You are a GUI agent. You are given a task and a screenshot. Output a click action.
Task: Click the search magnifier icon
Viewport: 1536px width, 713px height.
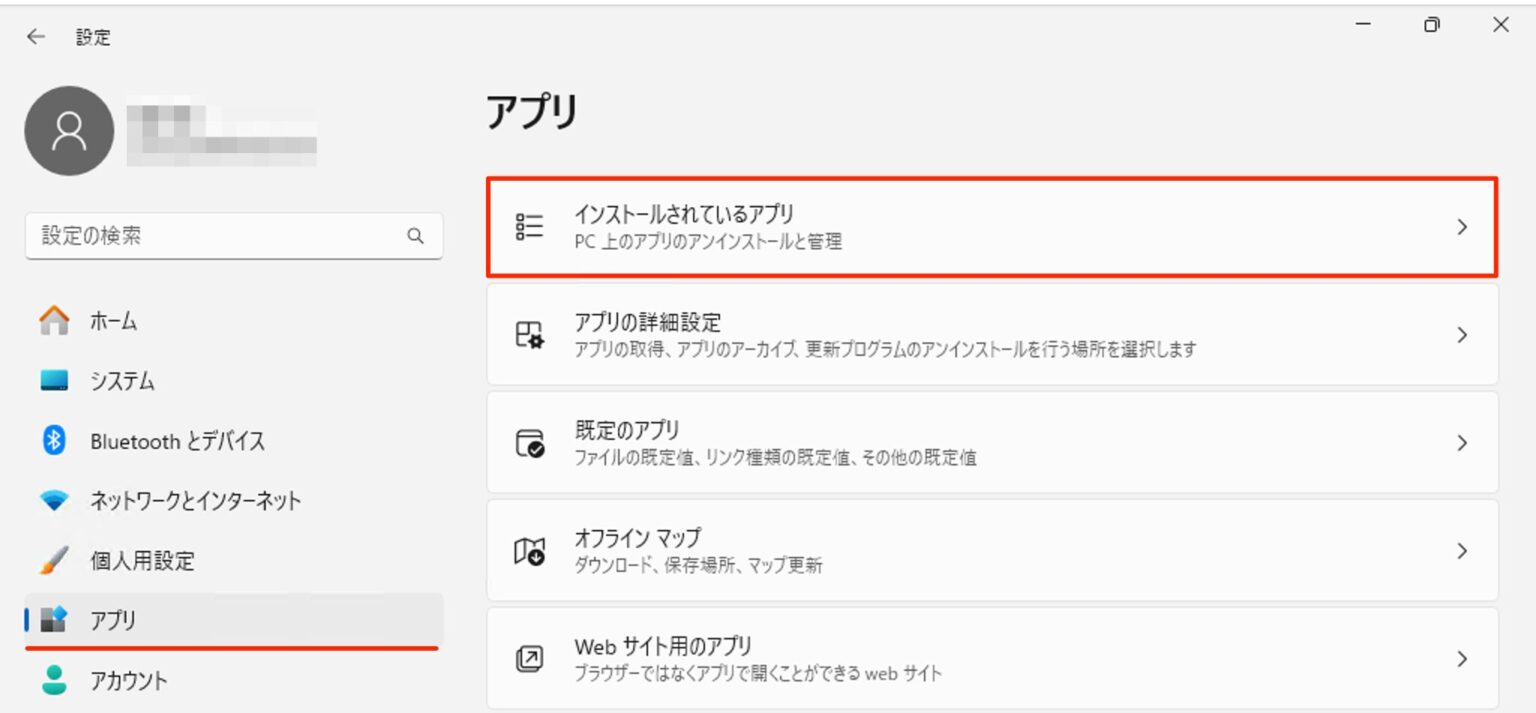coord(415,236)
